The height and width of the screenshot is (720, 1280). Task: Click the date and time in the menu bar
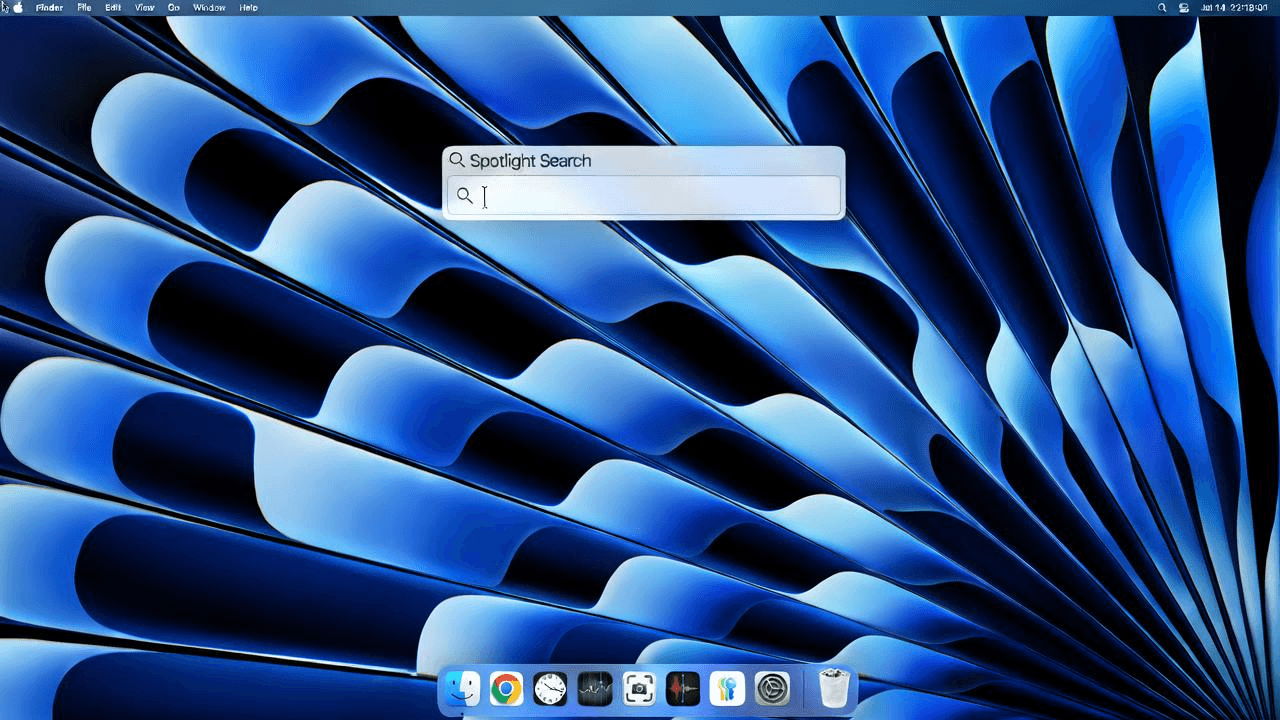tap(1234, 7)
